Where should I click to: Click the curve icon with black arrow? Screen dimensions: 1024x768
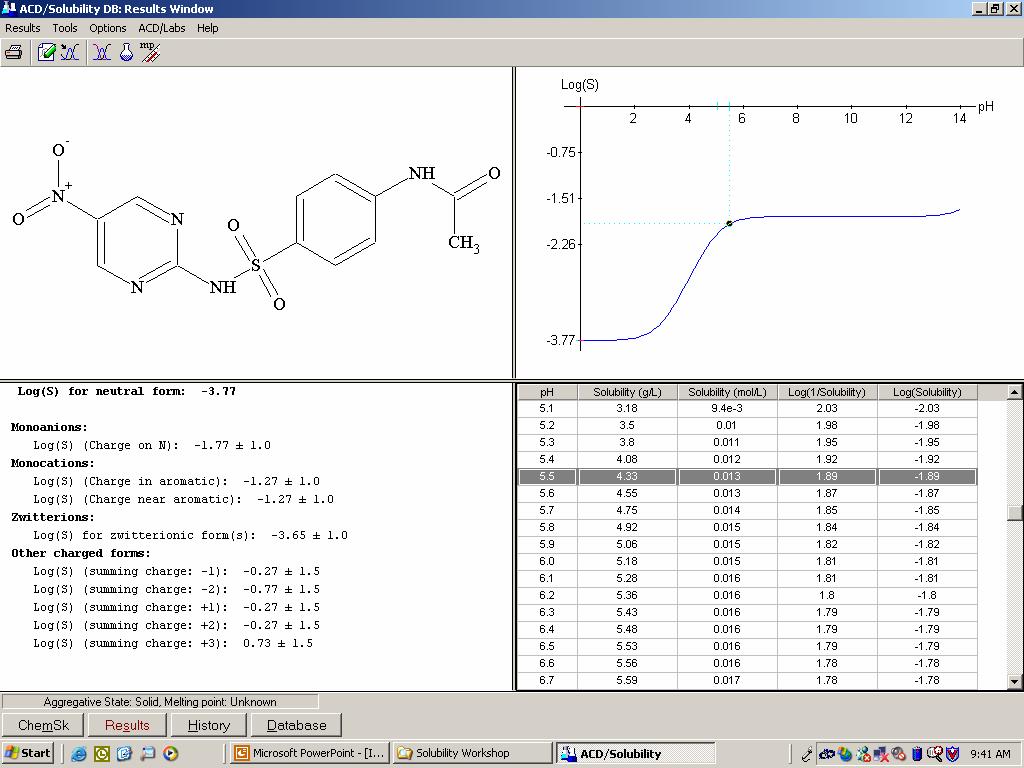click(70, 52)
